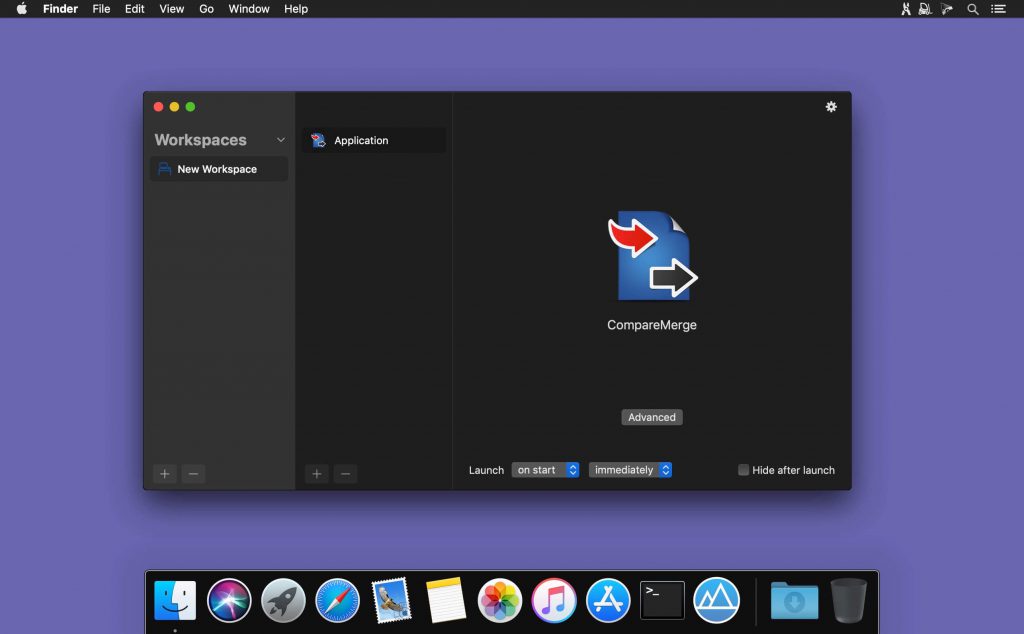Image resolution: width=1024 pixels, height=634 pixels.
Task: Collapse the Workspaces list chevron
Action: [x=279, y=140]
